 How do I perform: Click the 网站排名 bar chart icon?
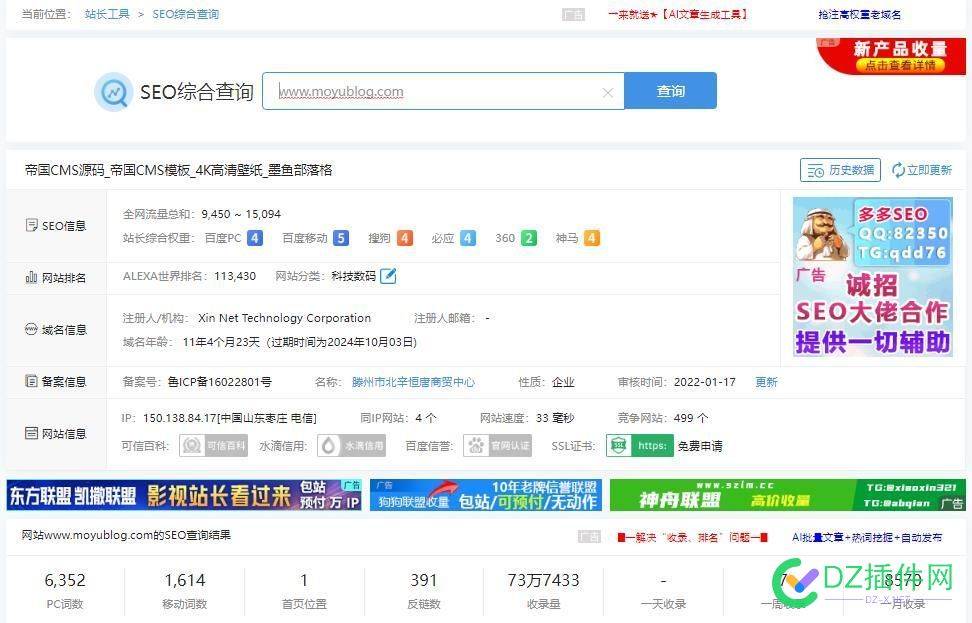(x=31, y=277)
